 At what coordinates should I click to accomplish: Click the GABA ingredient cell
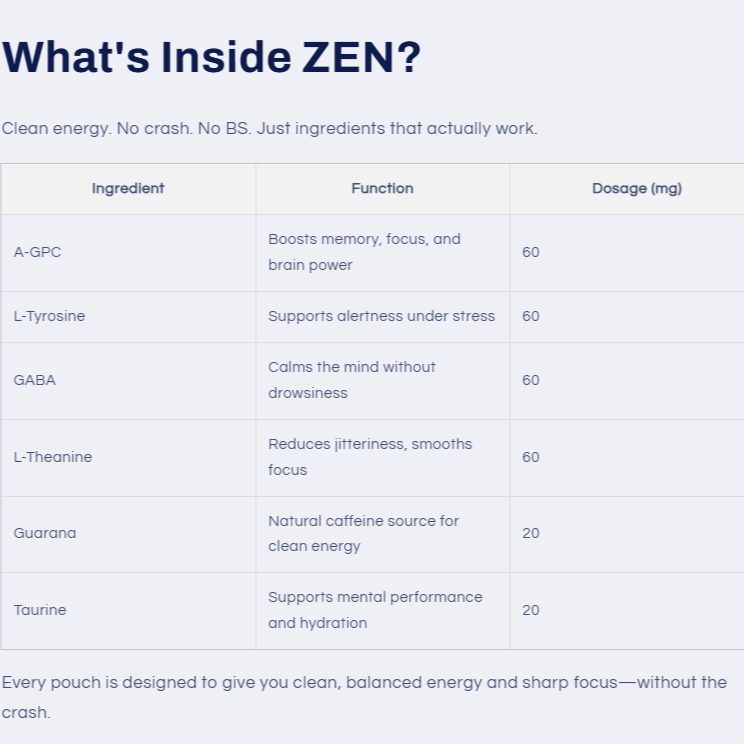click(x=35, y=381)
